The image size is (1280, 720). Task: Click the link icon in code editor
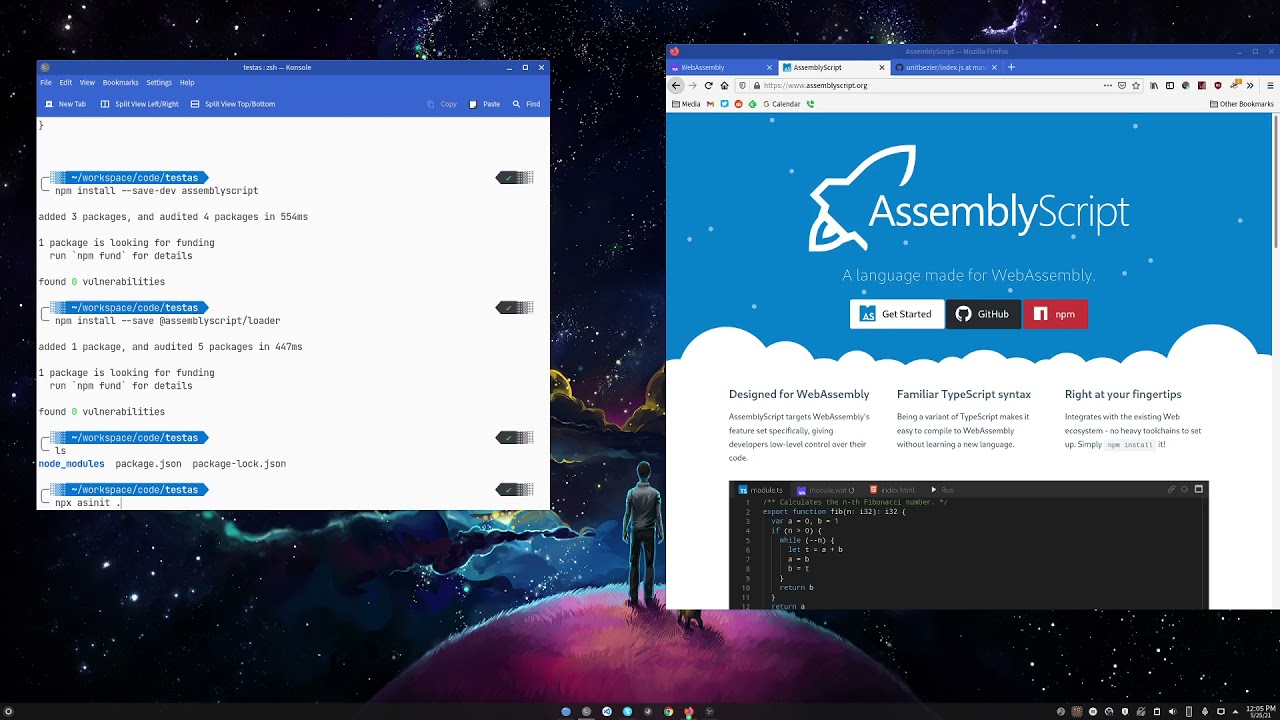1171,490
